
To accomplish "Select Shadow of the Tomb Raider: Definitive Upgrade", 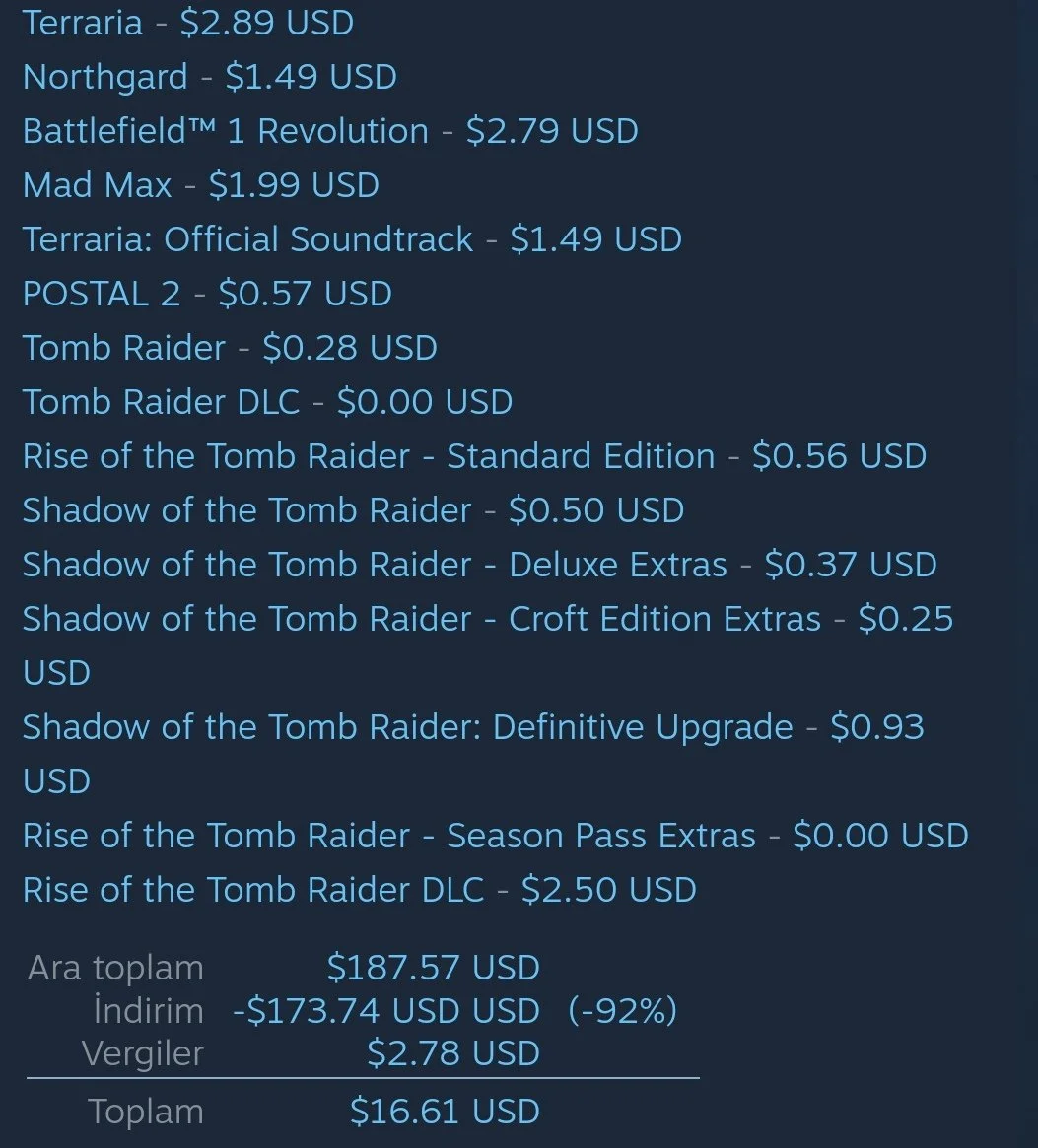I will (473, 754).
